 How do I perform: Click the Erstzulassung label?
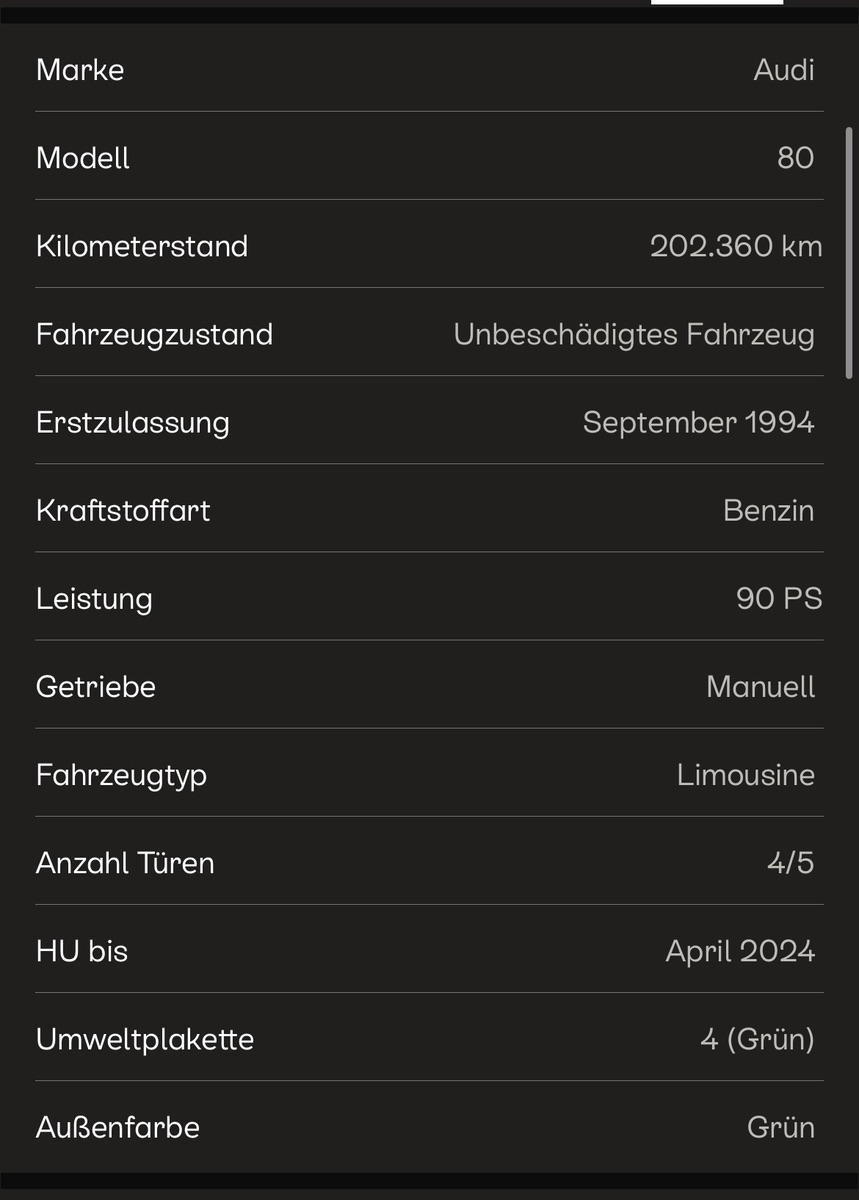tap(133, 422)
